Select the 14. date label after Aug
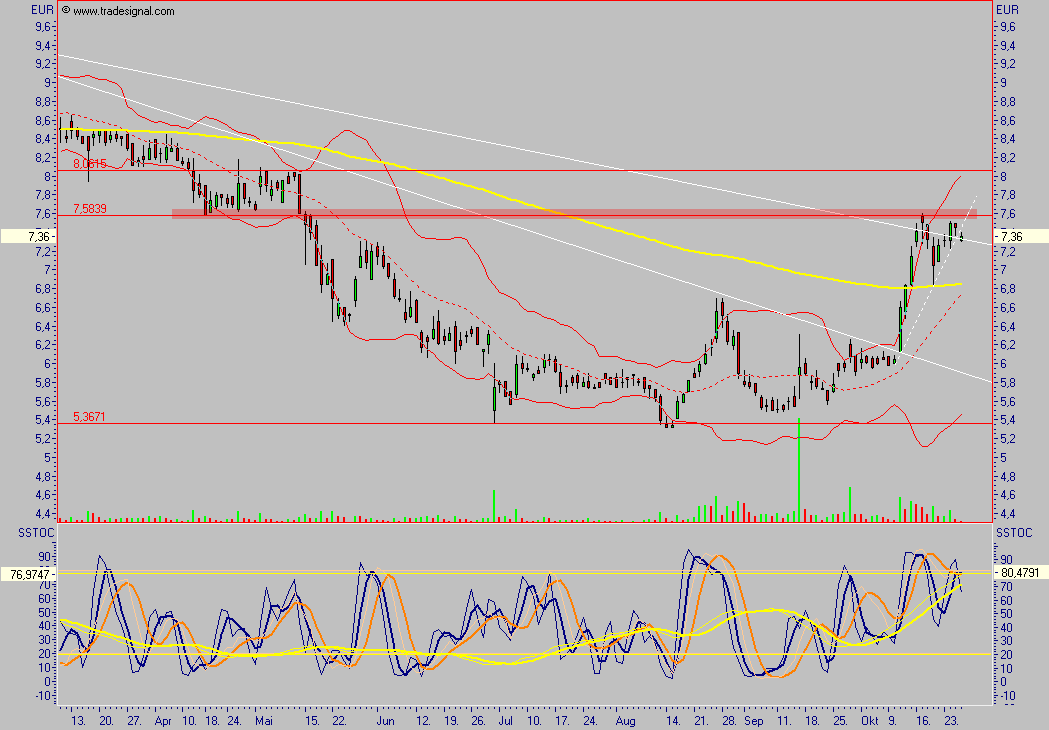1049x730 pixels. (673, 721)
